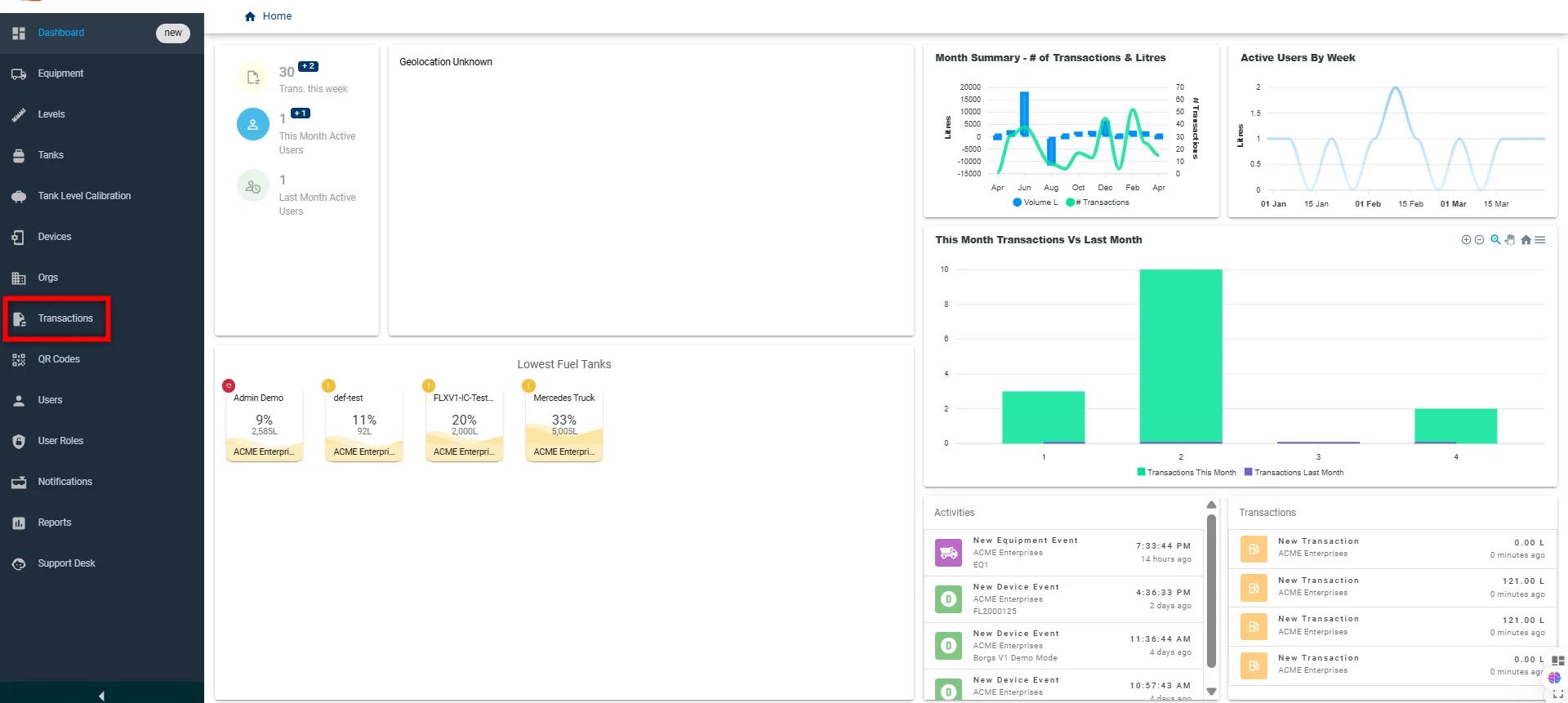1568x703 pixels.
Task: Click the Geolocation Unknown text
Action: point(446,62)
